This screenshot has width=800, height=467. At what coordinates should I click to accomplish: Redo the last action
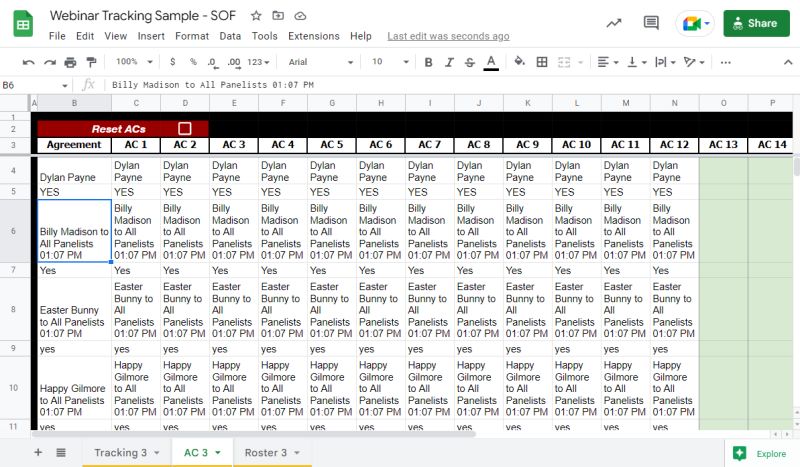49,62
